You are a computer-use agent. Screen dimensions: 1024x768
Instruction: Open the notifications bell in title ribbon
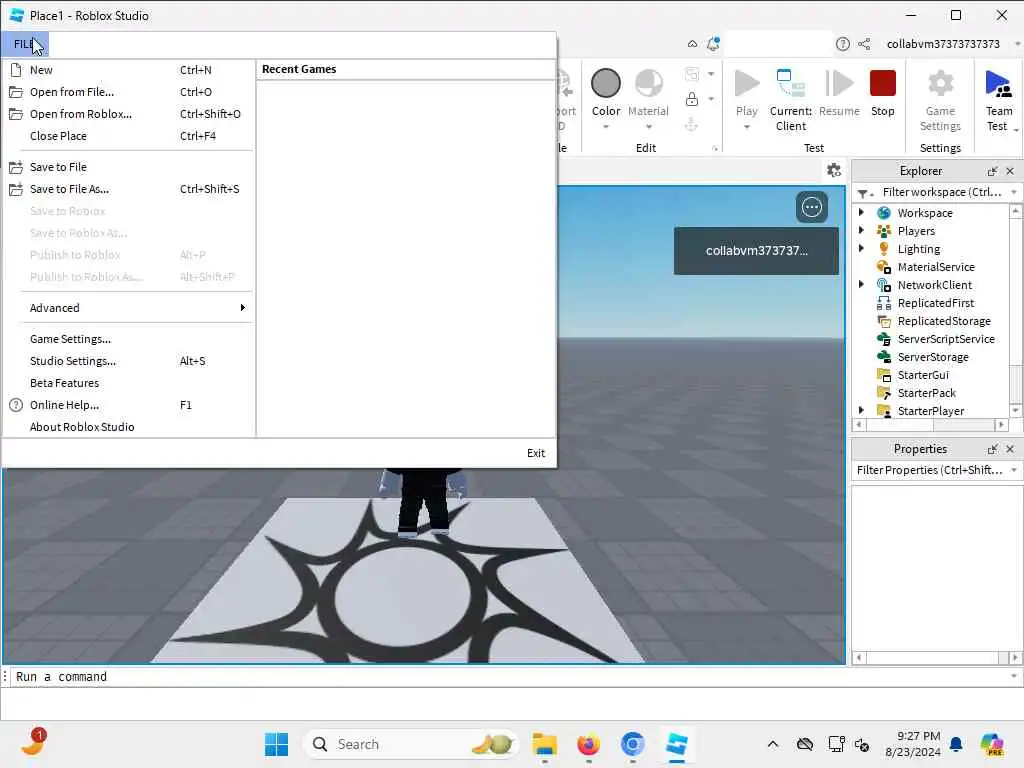pyautogui.click(x=713, y=44)
